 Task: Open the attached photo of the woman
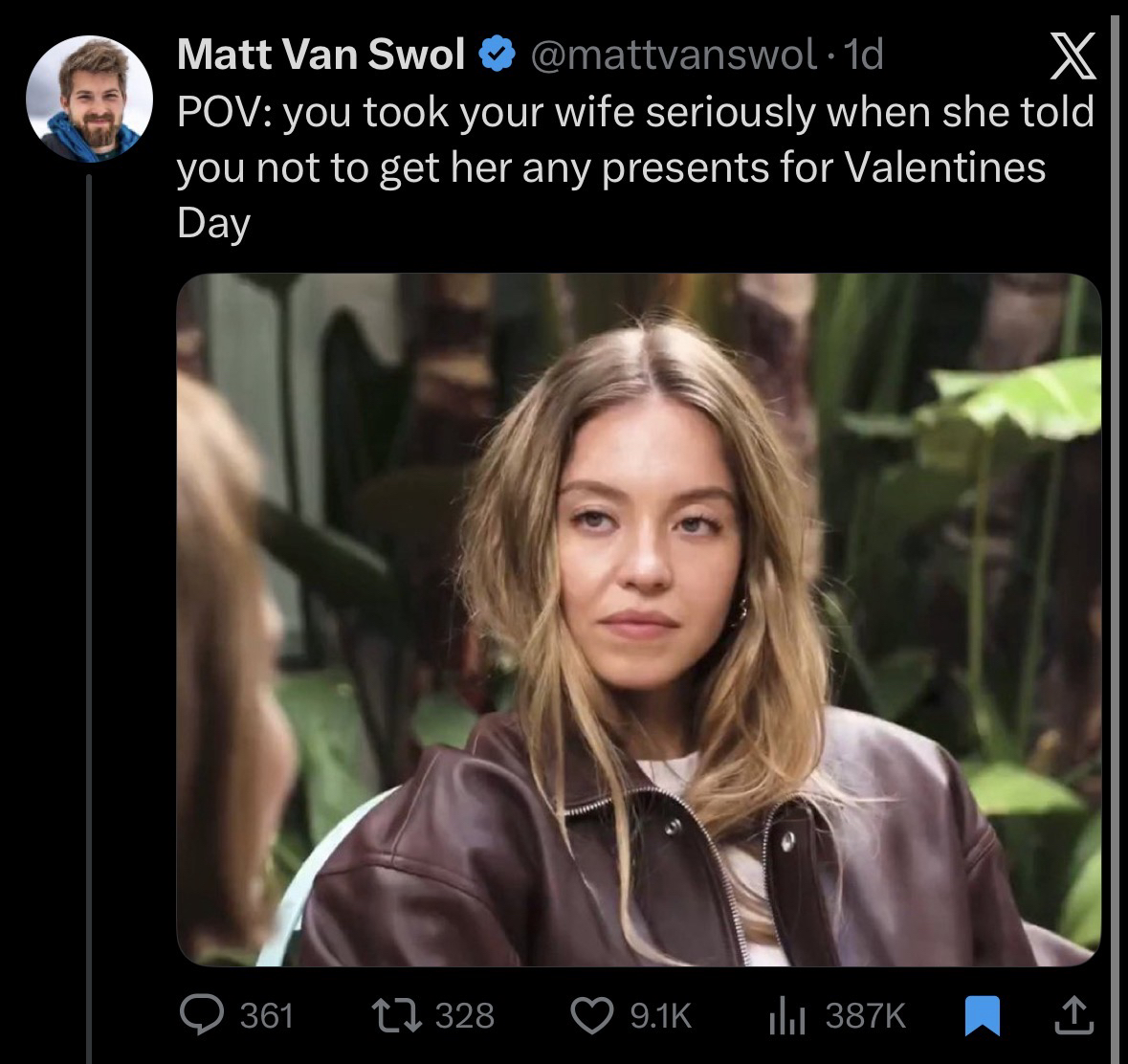(x=638, y=619)
